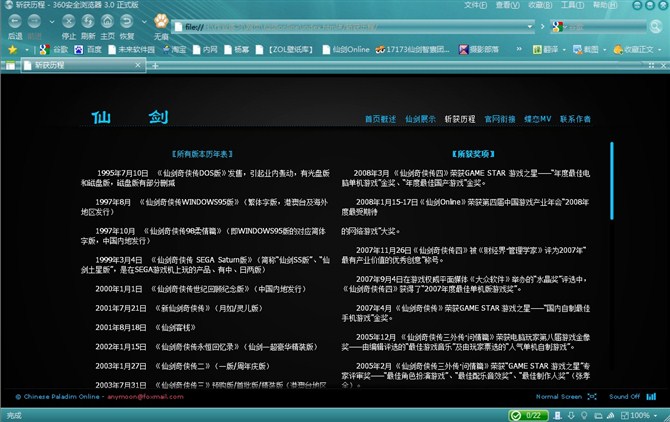Open the 淘宝 bookmark
The image size is (670, 422).
[174, 50]
